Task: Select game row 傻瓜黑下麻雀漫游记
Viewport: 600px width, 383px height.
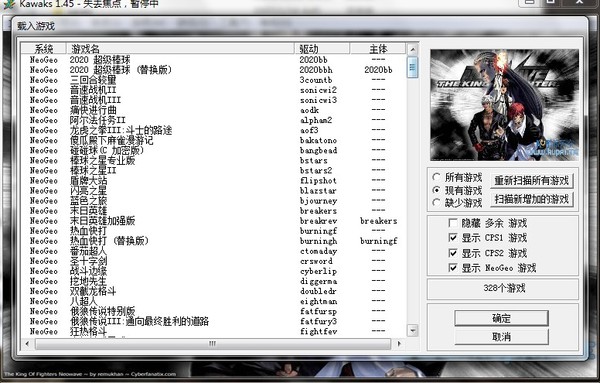Action: tap(213, 140)
